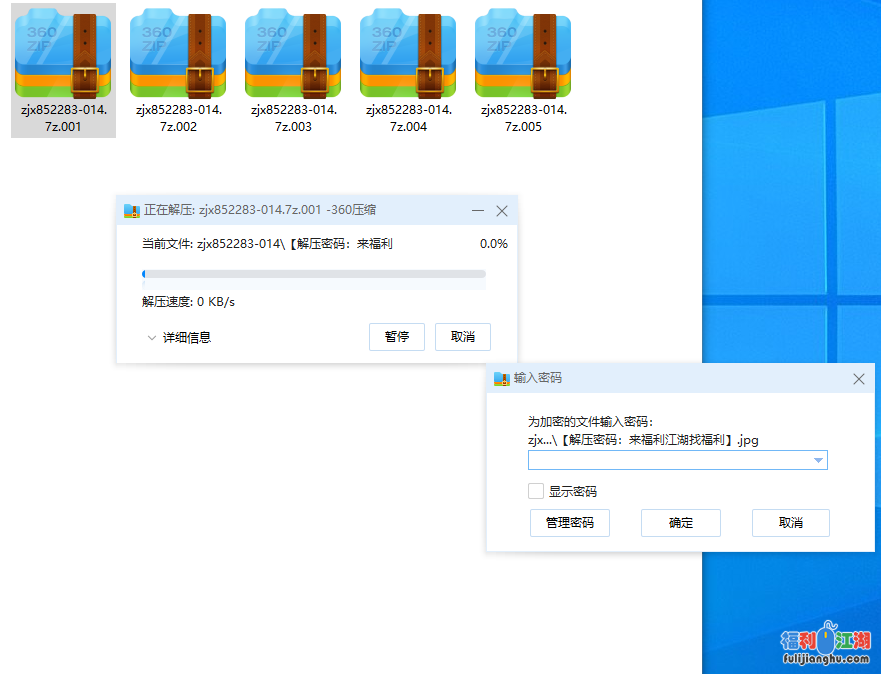Select the zjx852283-014.7z.003 archive icon
This screenshot has height=674, width=881.
click(293, 55)
